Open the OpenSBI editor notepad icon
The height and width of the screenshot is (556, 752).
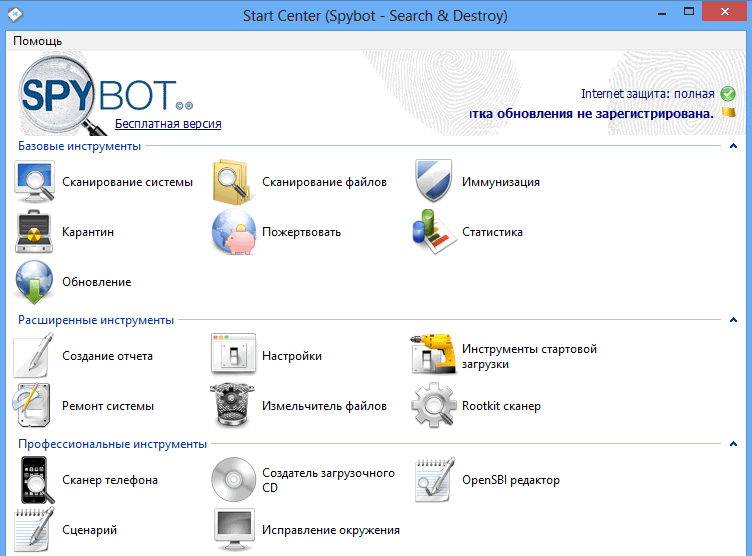(x=435, y=480)
